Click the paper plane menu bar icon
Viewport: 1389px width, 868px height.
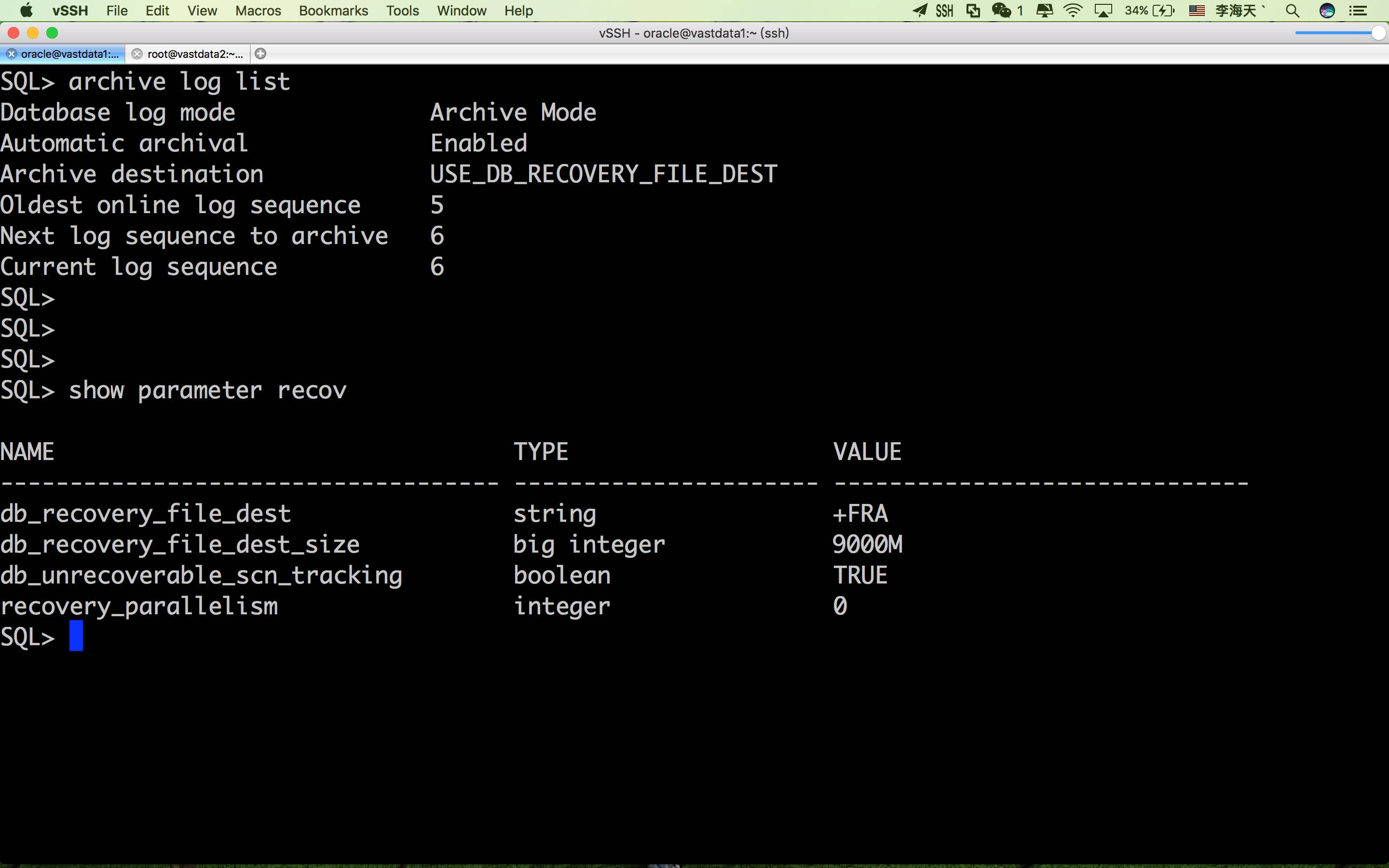tap(920, 10)
